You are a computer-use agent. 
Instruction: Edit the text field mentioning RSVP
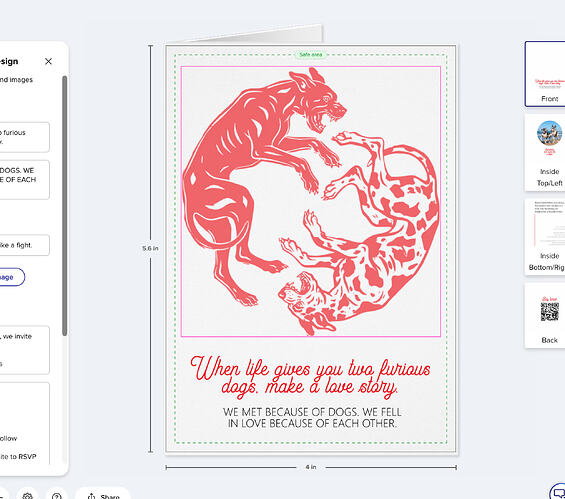pyautogui.click(x=24, y=423)
